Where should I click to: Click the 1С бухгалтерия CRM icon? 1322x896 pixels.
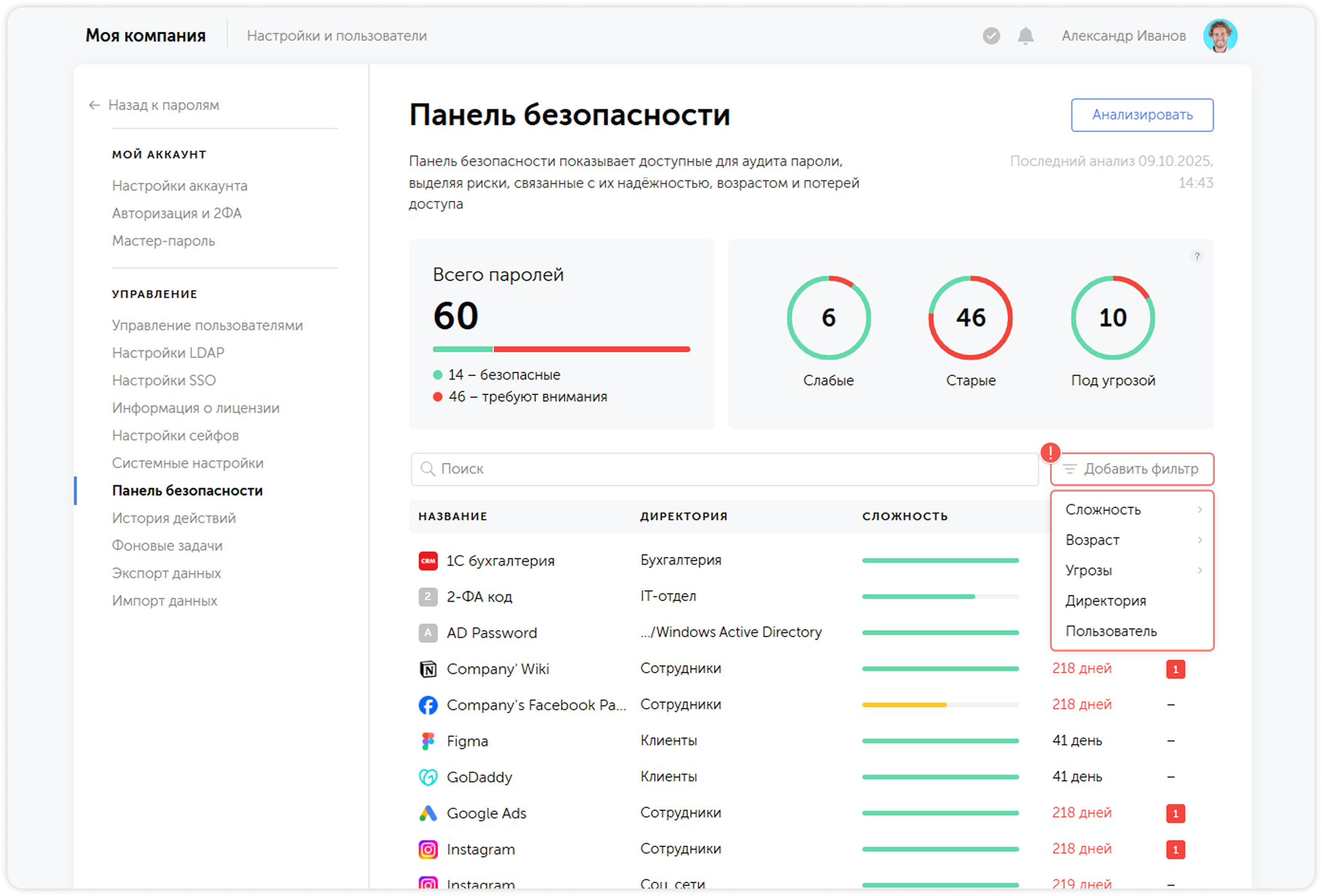(428, 560)
